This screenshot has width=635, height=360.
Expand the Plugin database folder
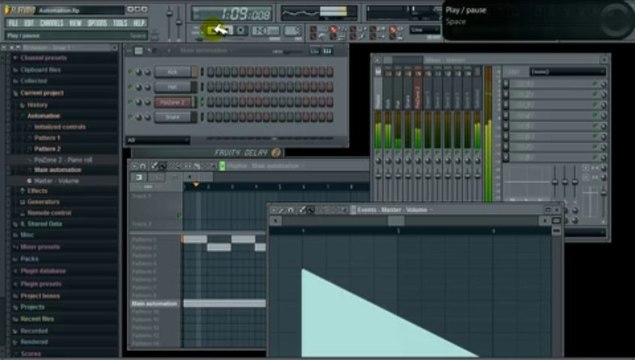pos(43,271)
